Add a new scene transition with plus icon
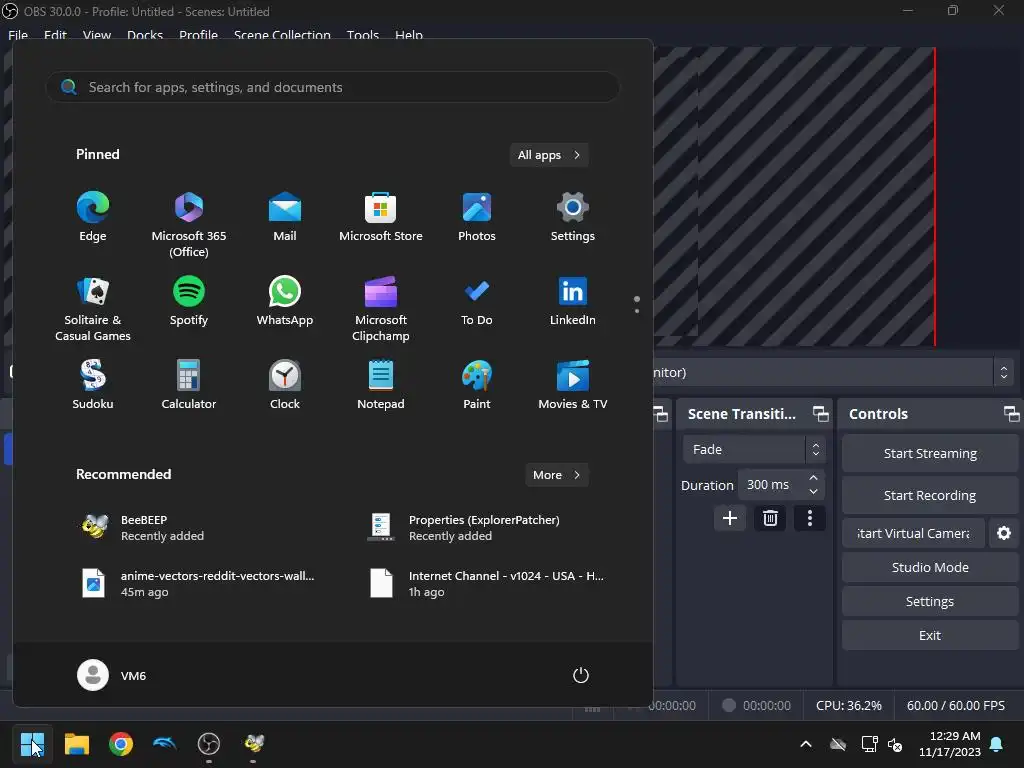Screen dimensions: 1024x768 click(x=729, y=519)
